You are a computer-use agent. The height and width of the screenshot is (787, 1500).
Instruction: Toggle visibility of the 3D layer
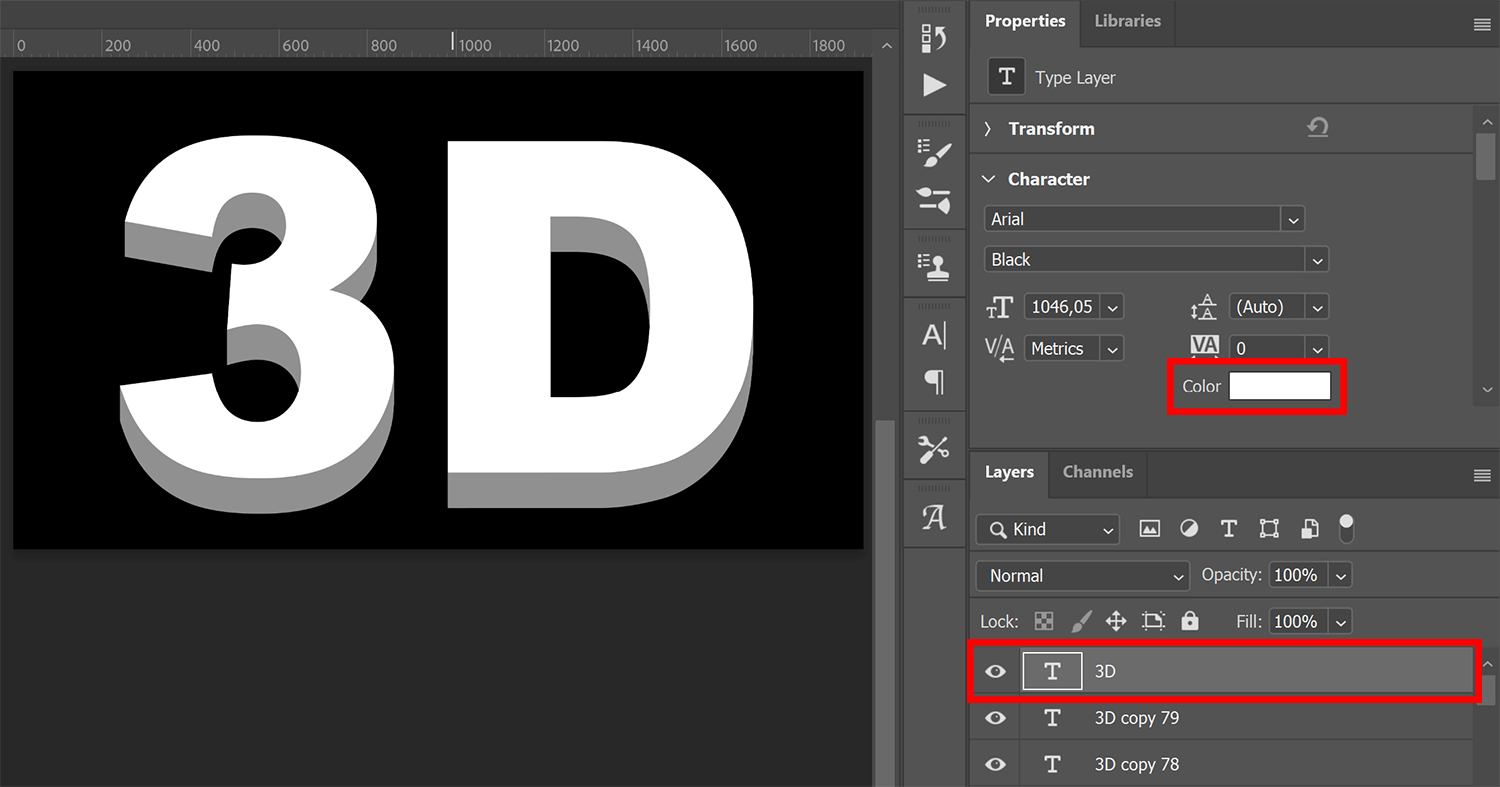(x=995, y=671)
